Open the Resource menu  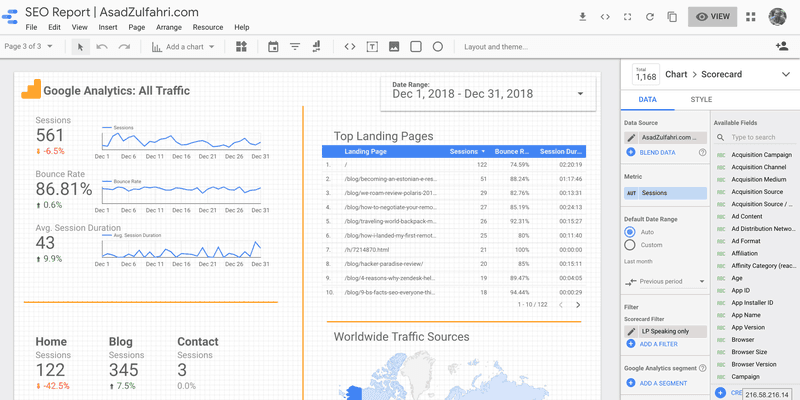tap(208, 28)
